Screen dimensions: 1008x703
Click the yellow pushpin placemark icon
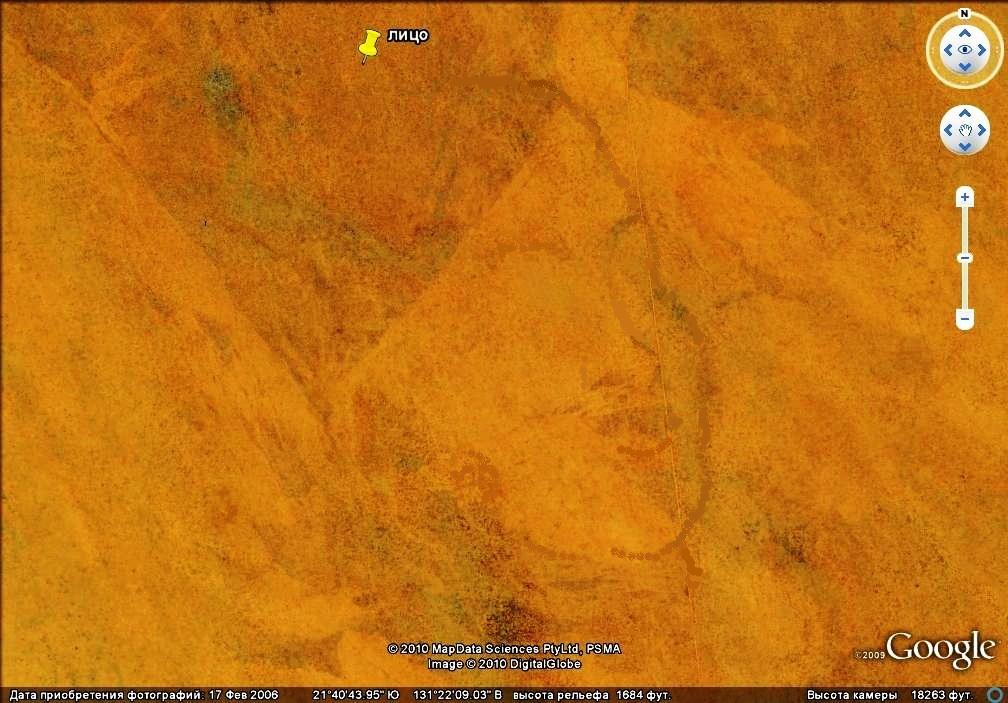click(369, 45)
